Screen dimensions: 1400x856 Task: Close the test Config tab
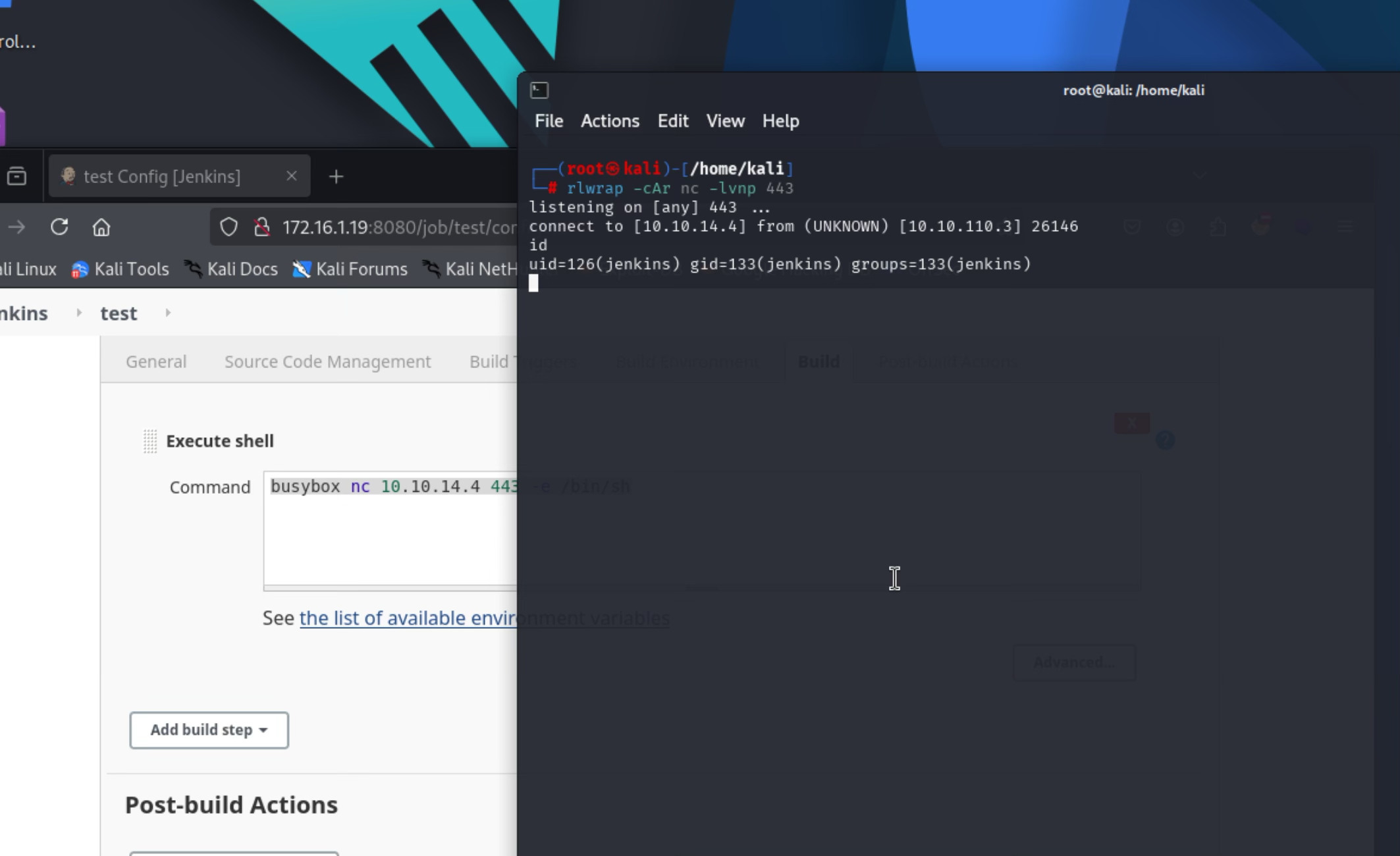coord(291,176)
